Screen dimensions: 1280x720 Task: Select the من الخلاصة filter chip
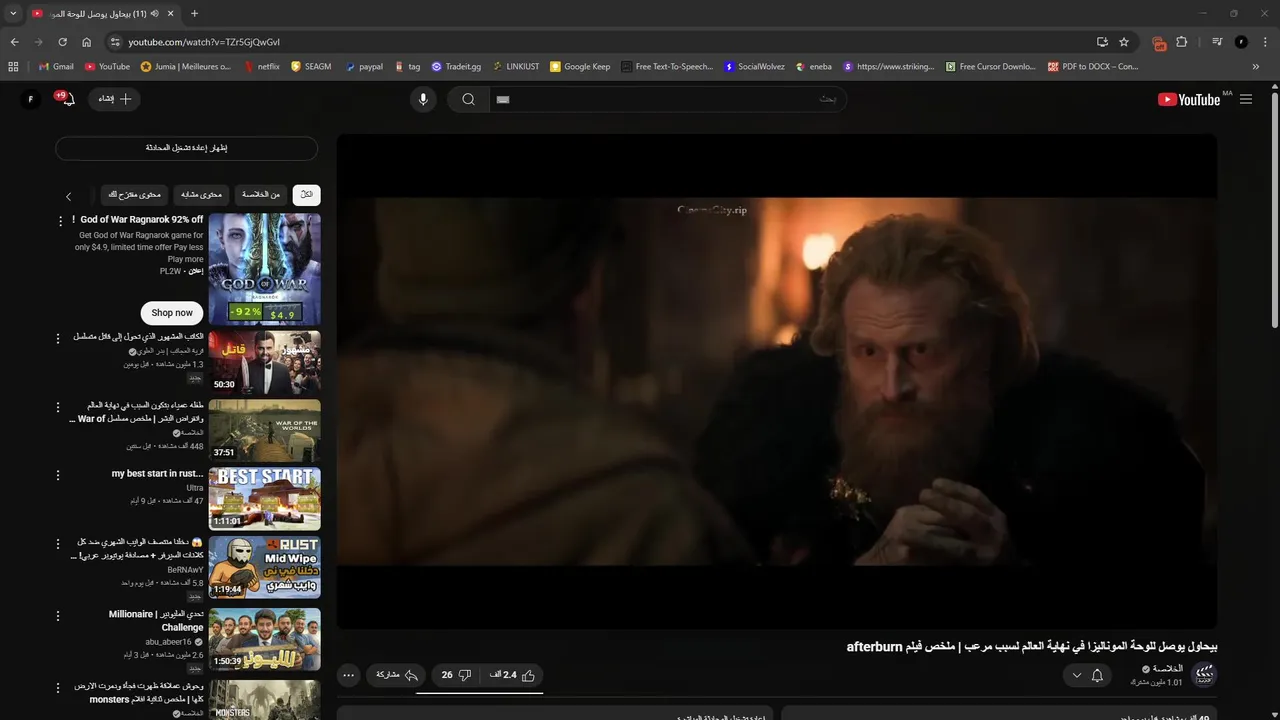pos(261,194)
